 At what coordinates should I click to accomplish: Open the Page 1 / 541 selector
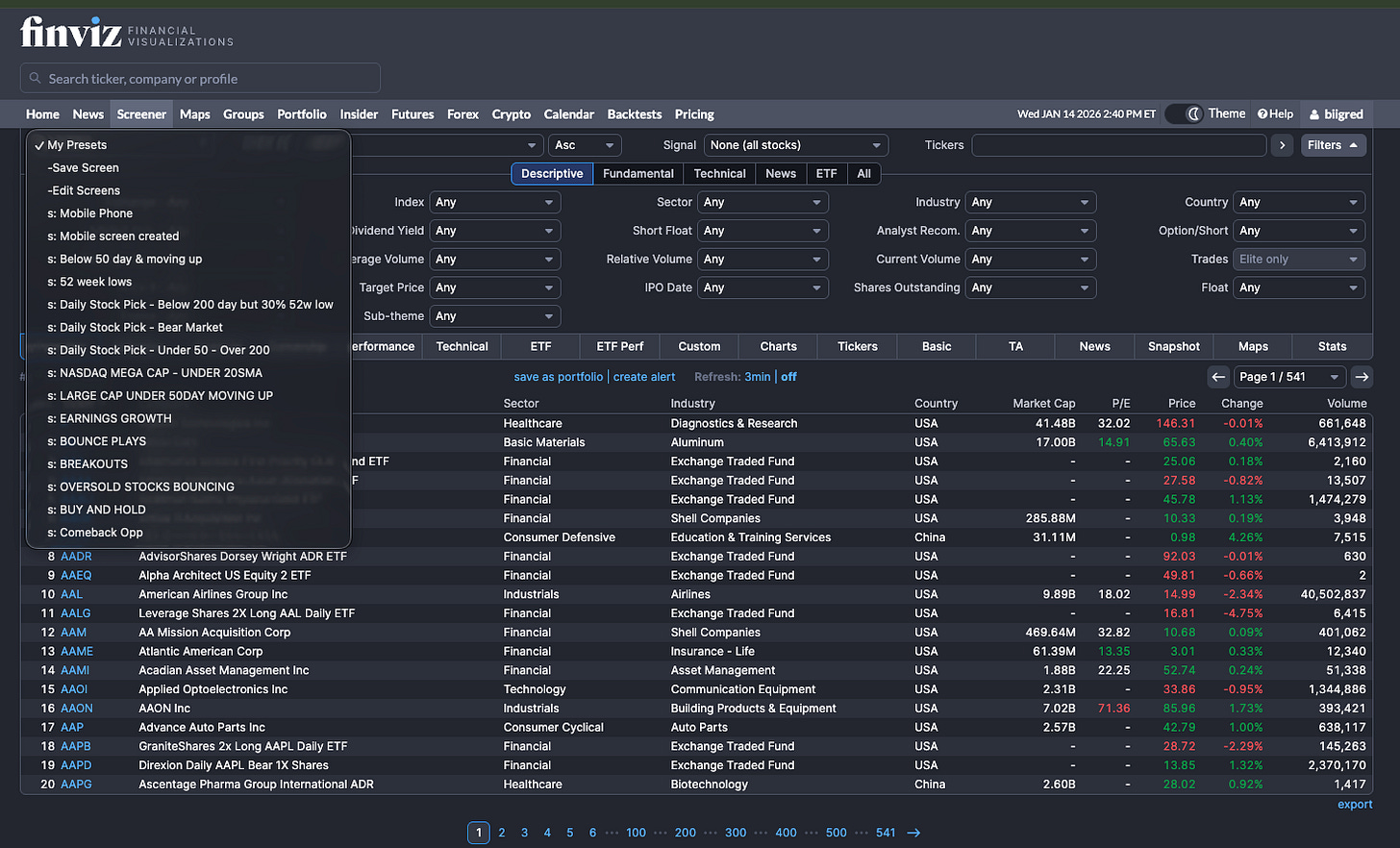coord(1289,377)
